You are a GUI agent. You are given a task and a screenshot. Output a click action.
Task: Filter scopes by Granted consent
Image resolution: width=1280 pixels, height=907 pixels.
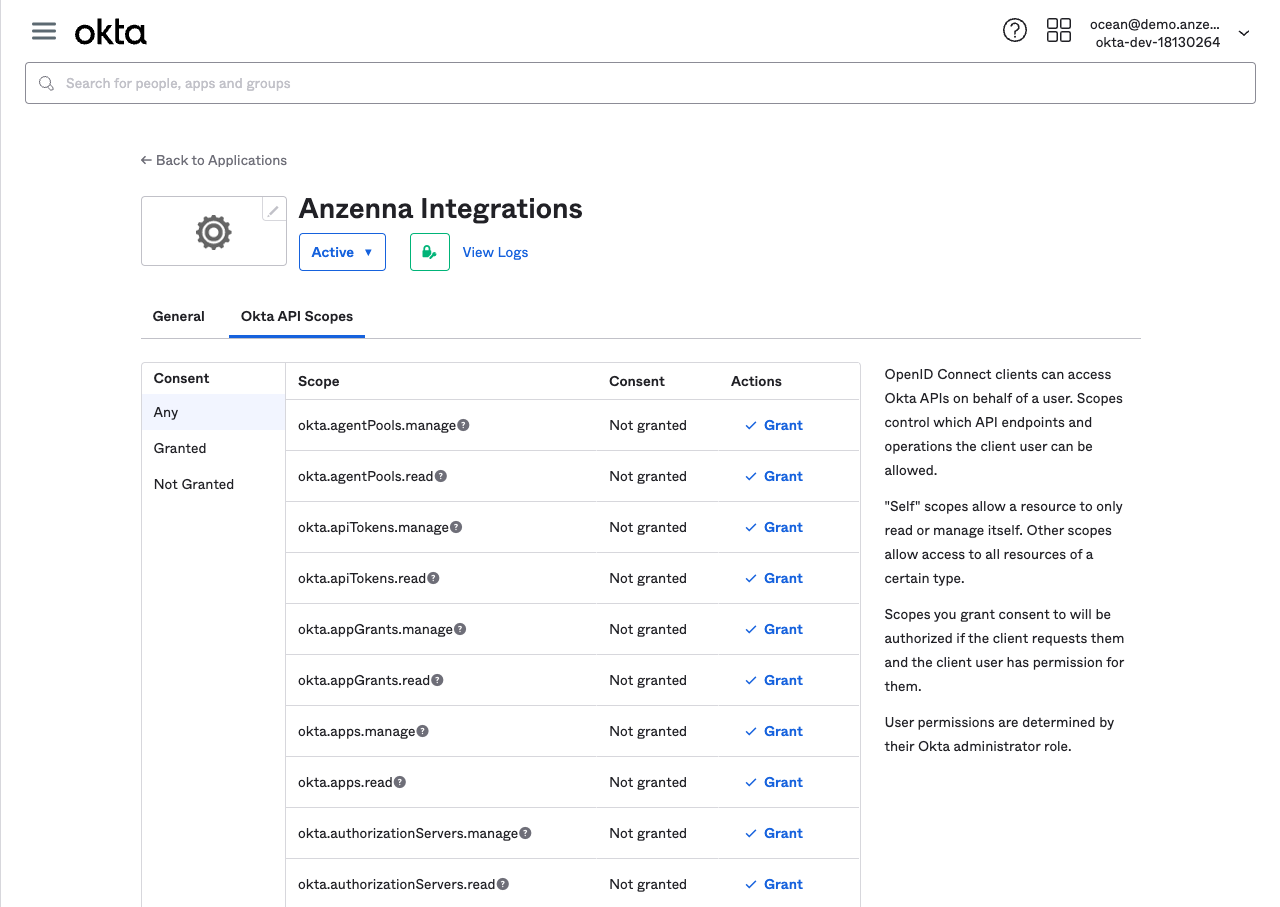point(180,448)
